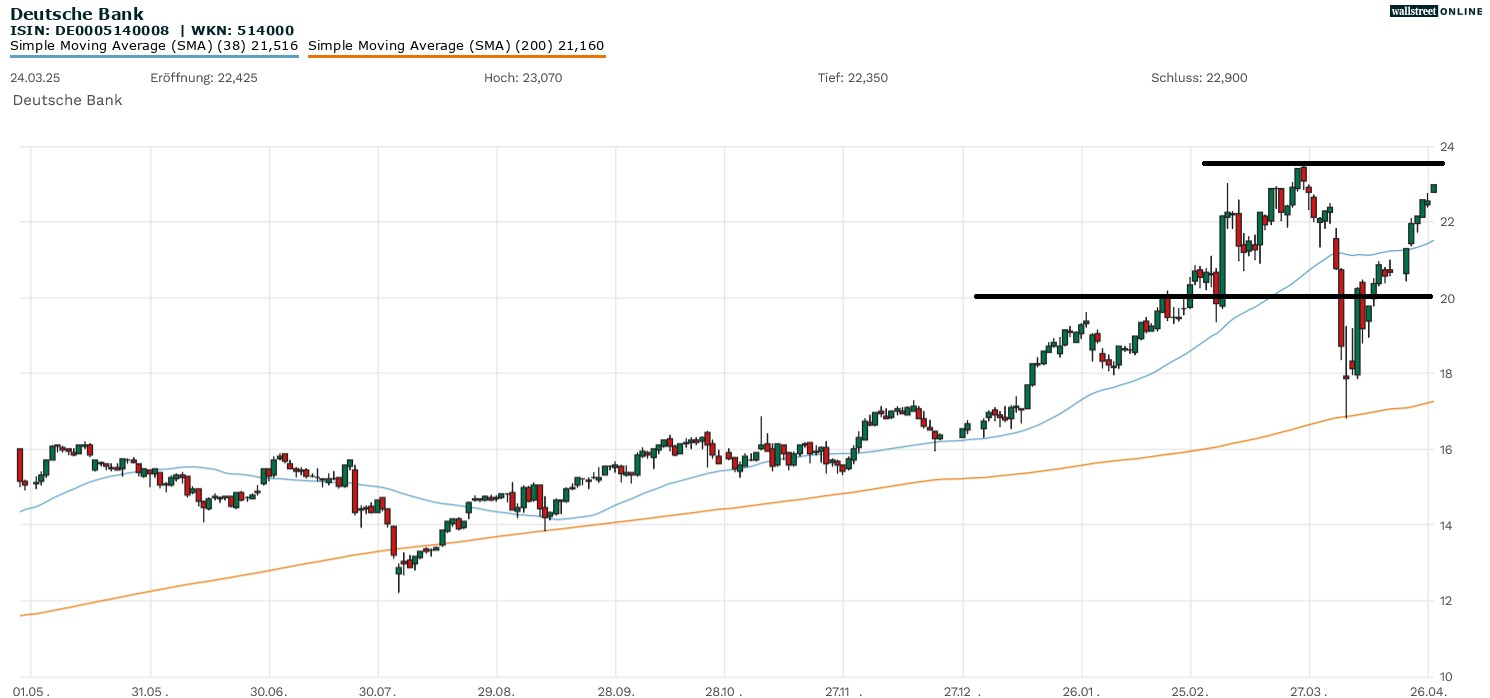
Task: Click the 01.05 axis date label
Action: click(30, 689)
